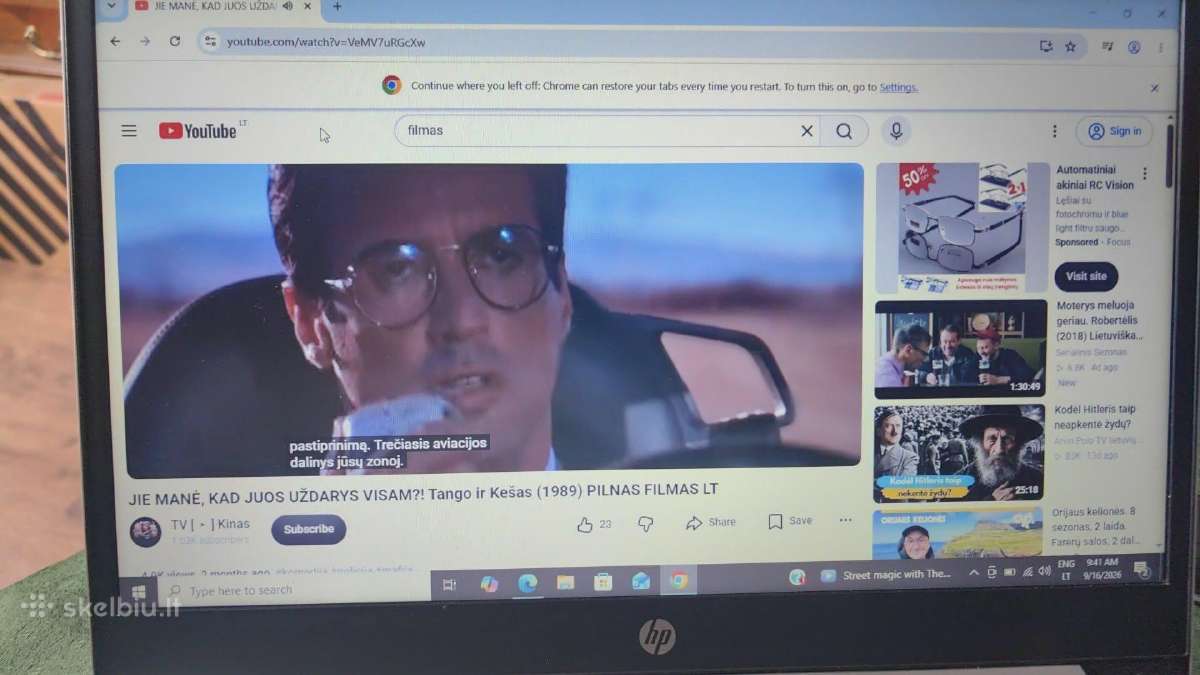Open the 'TV [ ▸ ] Kinas' channel name
The width and height of the screenshot is (1200, 675).
[210, 524]
